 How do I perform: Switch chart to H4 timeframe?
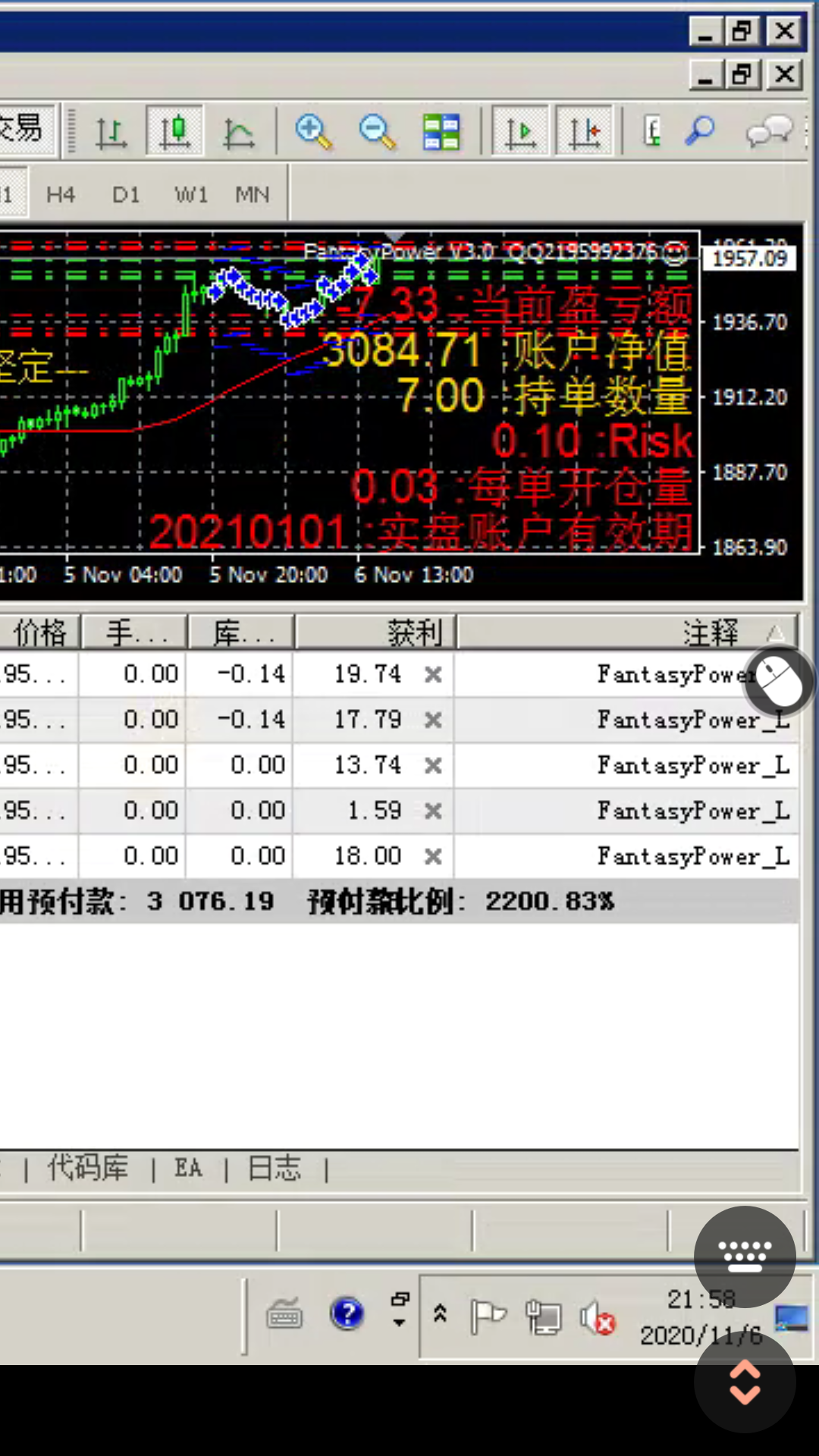pos(61,195)
